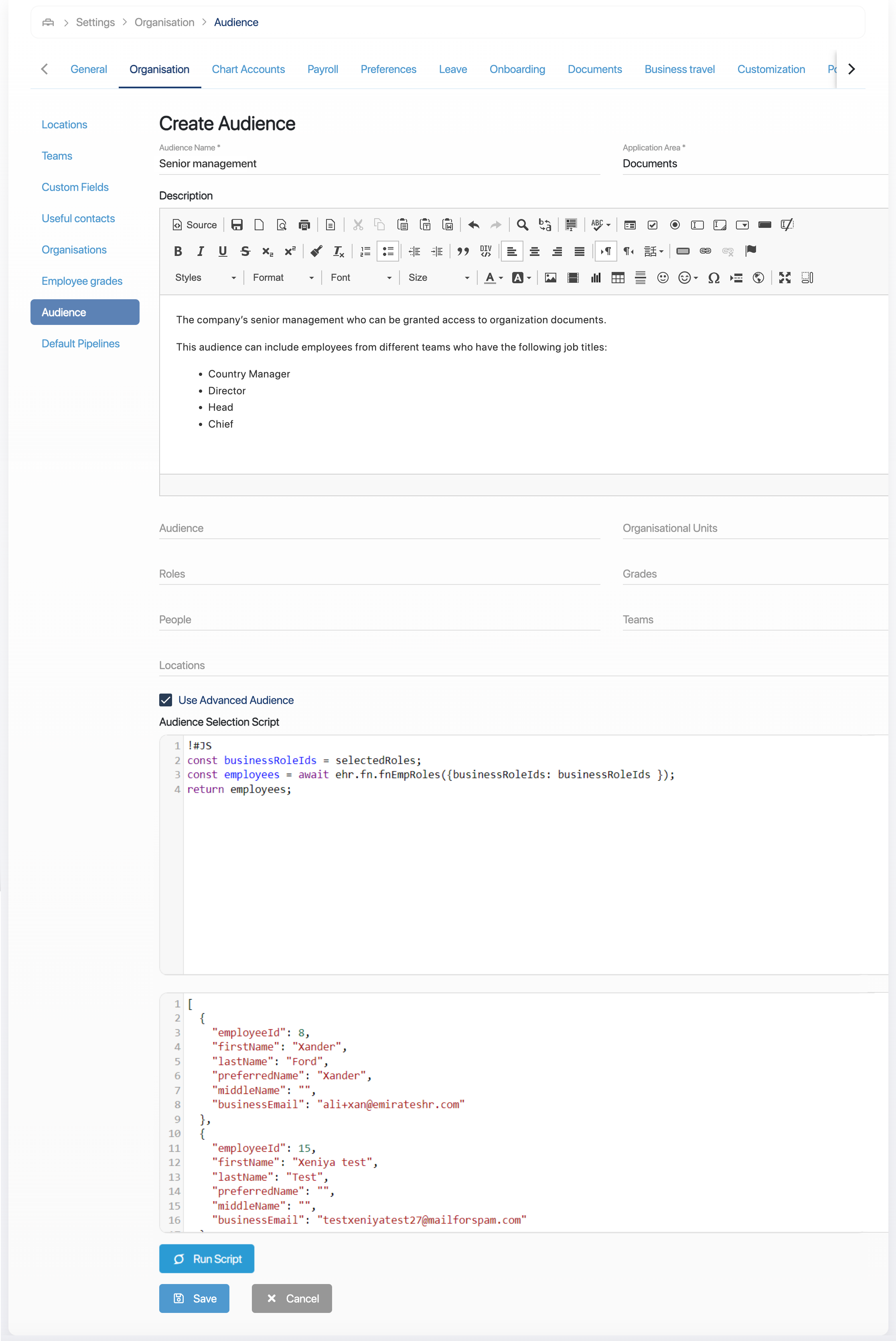Viewport: 896px width, 1341px height.
Task: Open the Find (magnifier) tool
Action: [522, 225]
